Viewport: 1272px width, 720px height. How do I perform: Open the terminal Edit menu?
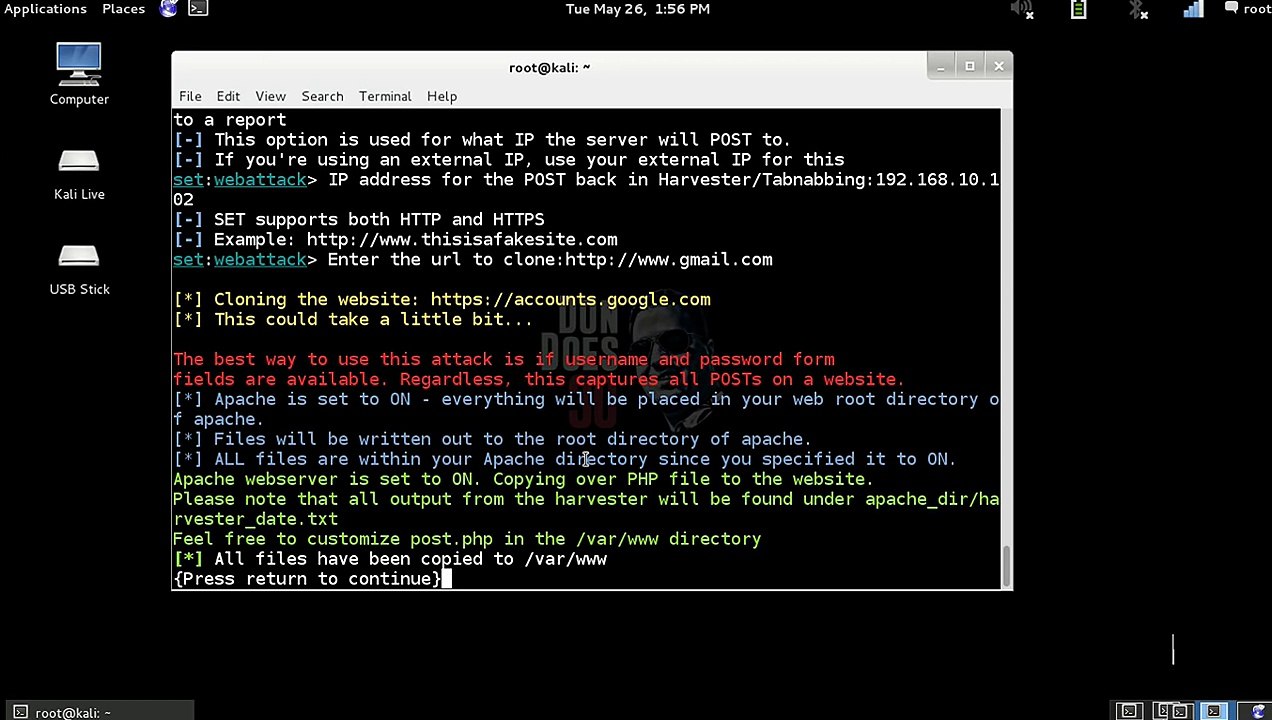228,97
